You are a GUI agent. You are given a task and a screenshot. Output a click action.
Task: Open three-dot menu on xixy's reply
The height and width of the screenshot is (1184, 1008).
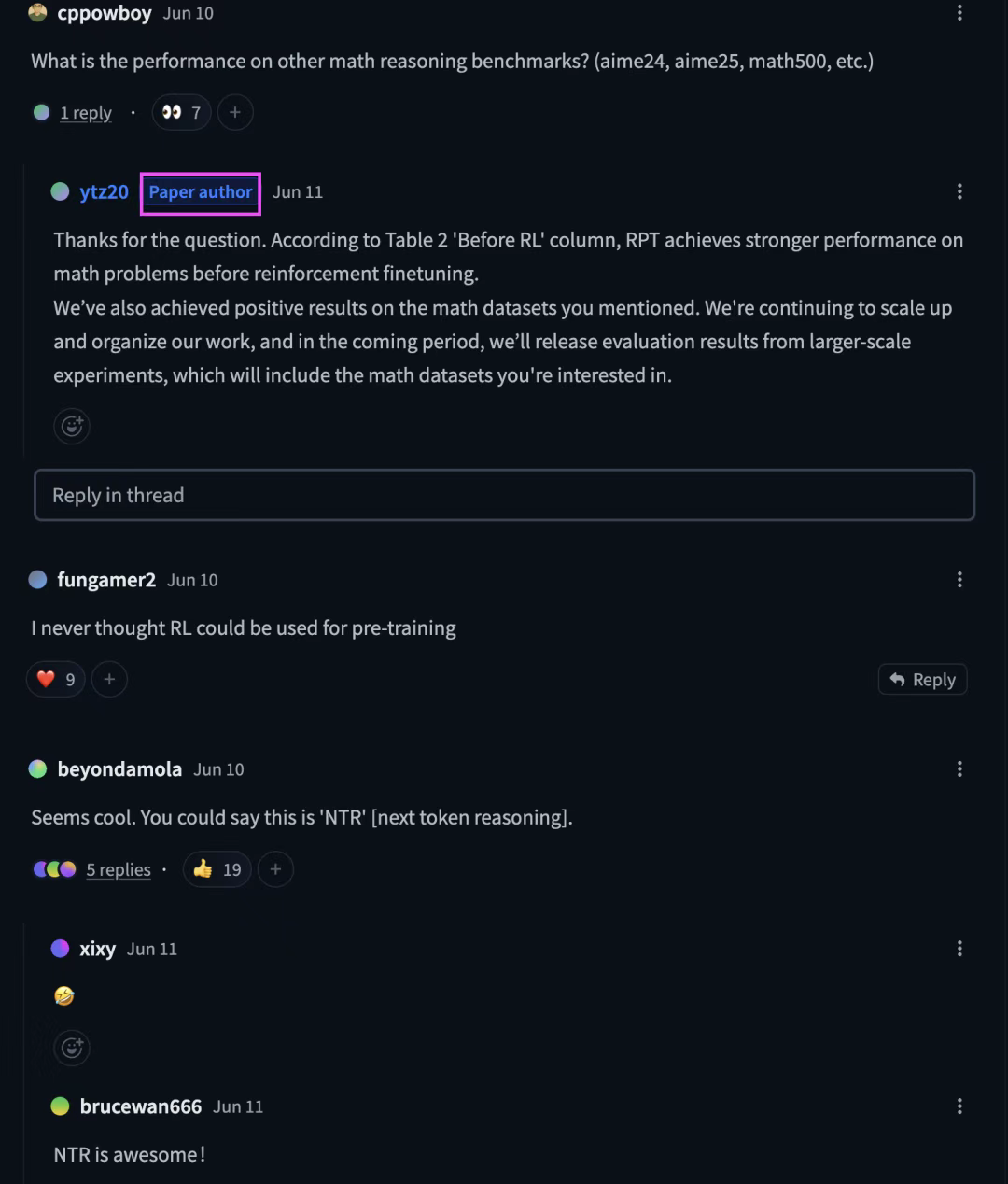pos(959,949)
